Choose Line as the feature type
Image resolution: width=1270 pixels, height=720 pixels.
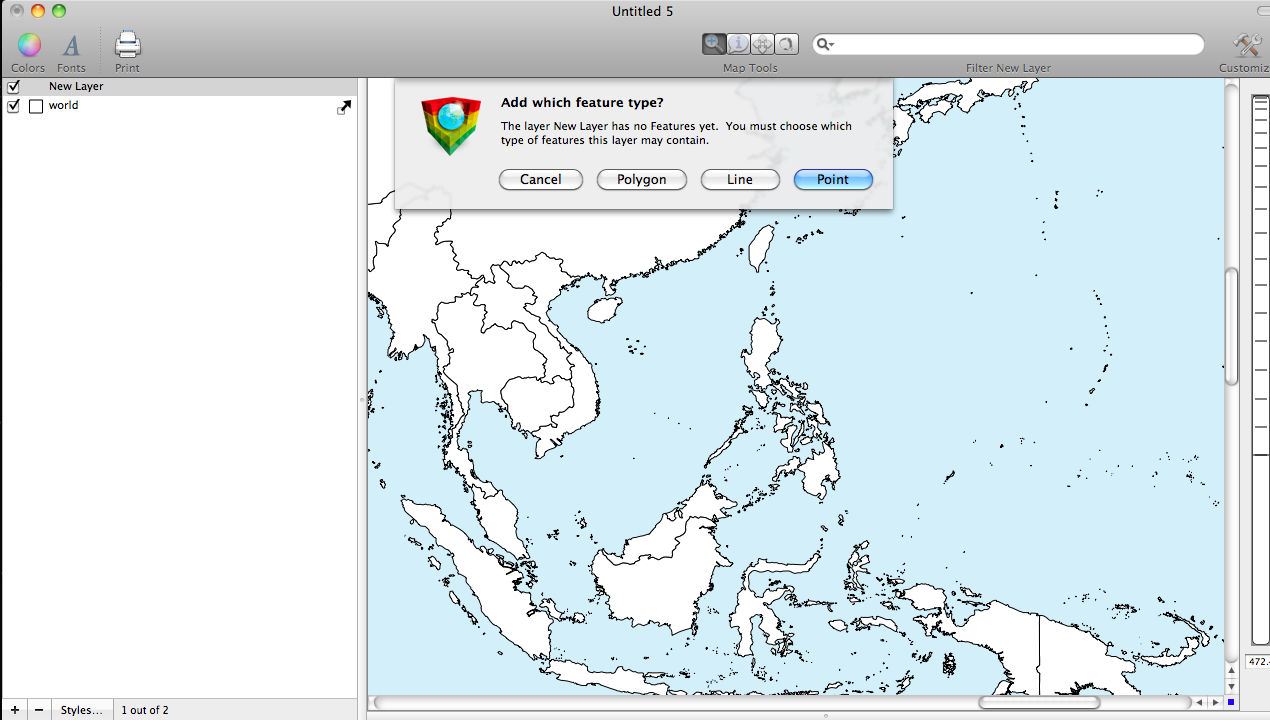(740, 180)
